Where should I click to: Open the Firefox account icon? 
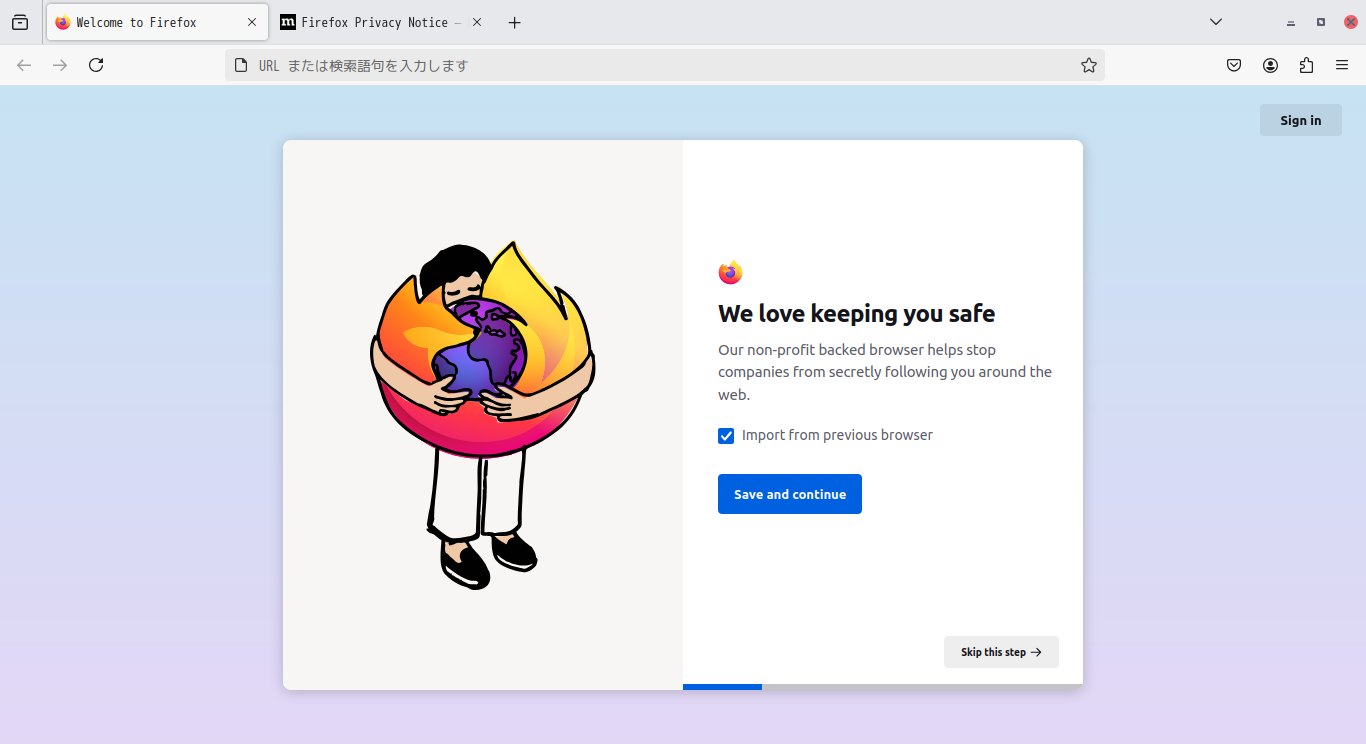[1270, 65]
